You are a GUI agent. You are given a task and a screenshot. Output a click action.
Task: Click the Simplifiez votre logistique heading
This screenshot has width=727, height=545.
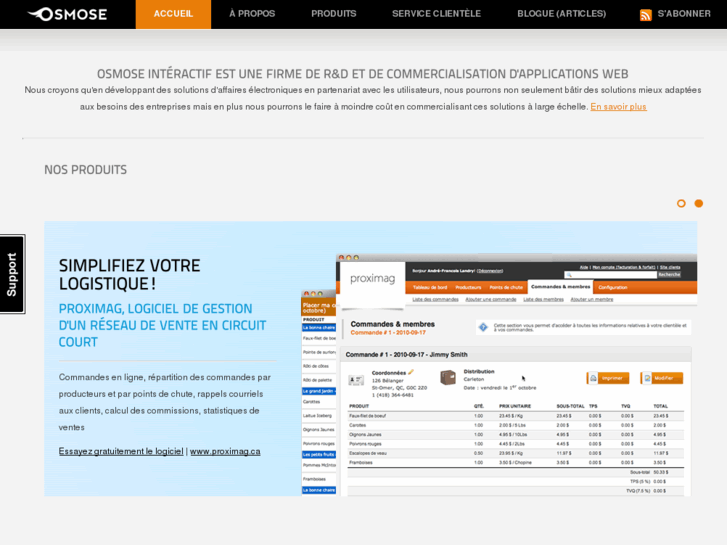tap(129, 275)
